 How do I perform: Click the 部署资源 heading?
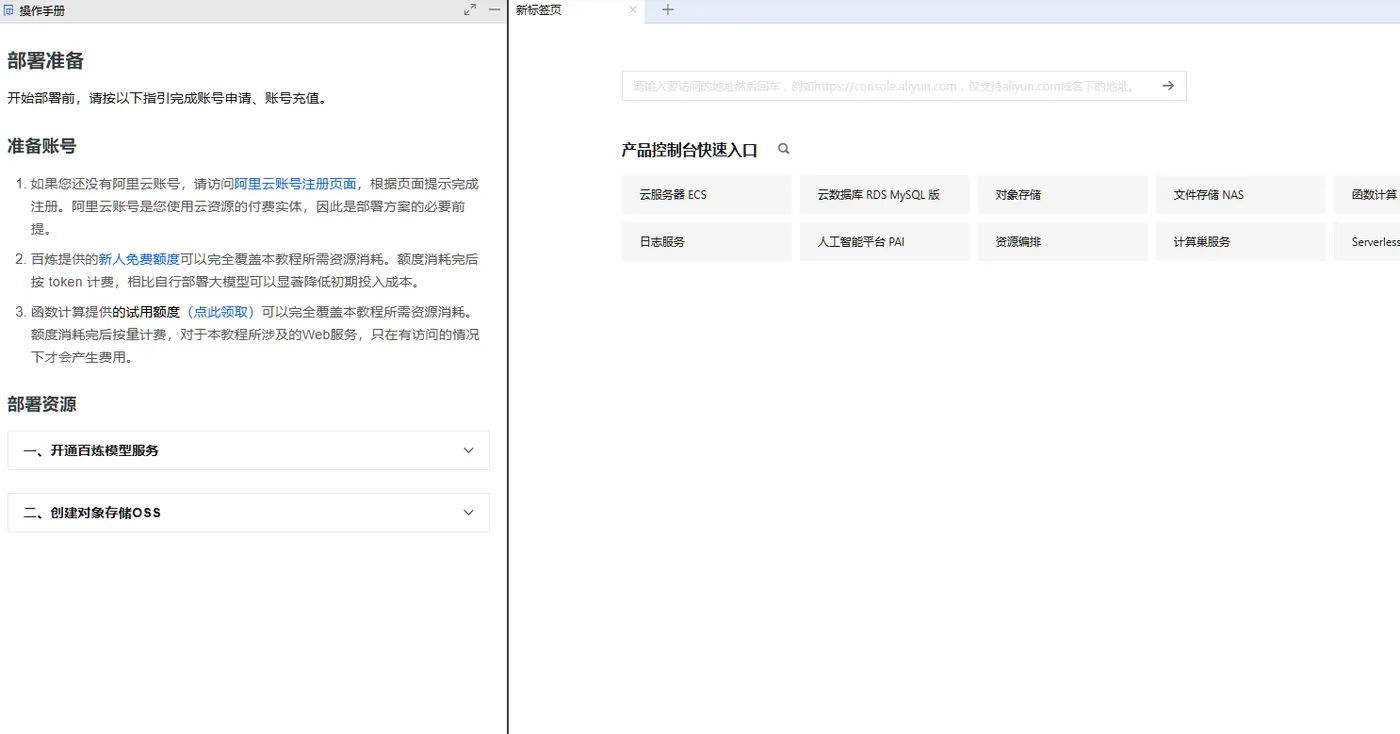click(x=42, y=404)
